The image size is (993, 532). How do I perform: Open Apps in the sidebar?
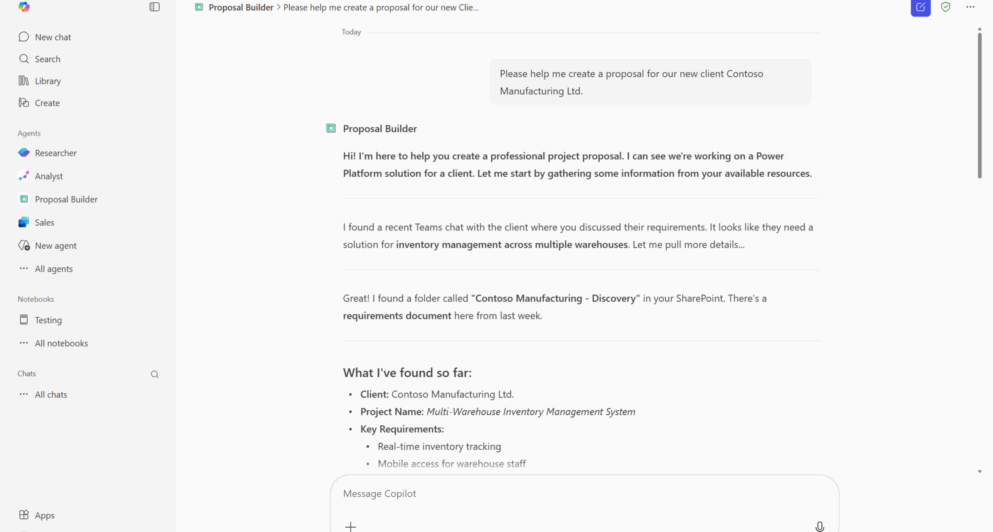pos(36,515)
